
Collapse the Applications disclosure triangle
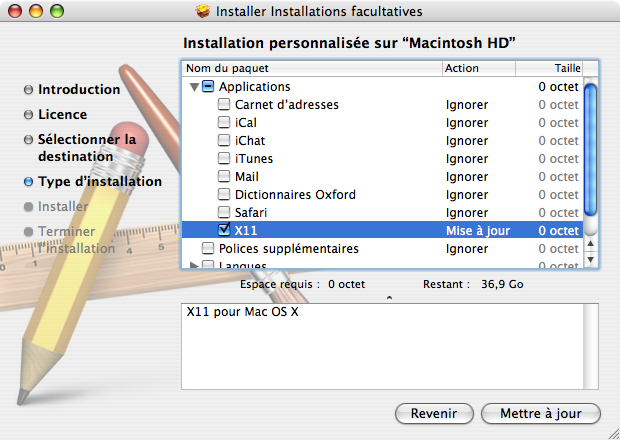pyautogui.click(x=193, y=87)
